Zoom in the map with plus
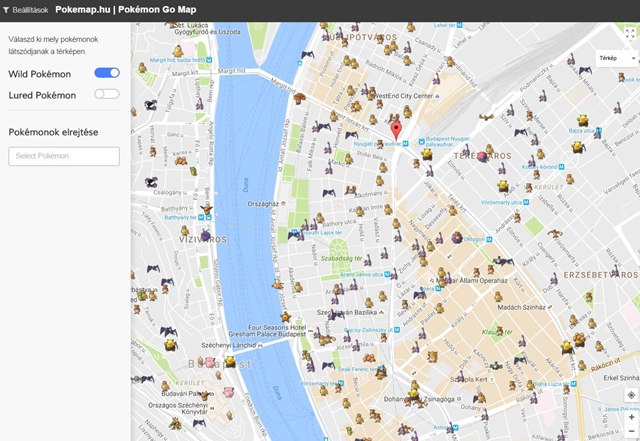This screenshot has height=441, width=640. (631, 417)
